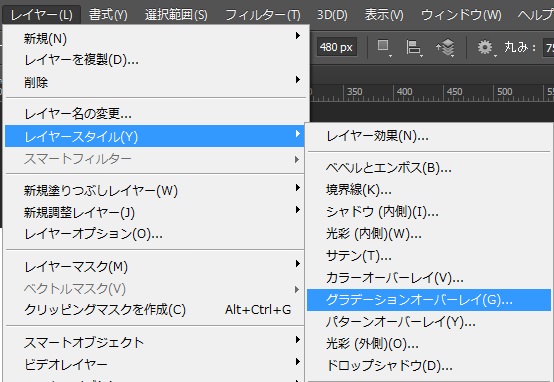554x382 pixels.
Task: Expand the ビデオレイヤー submenu
Action: 155,364
